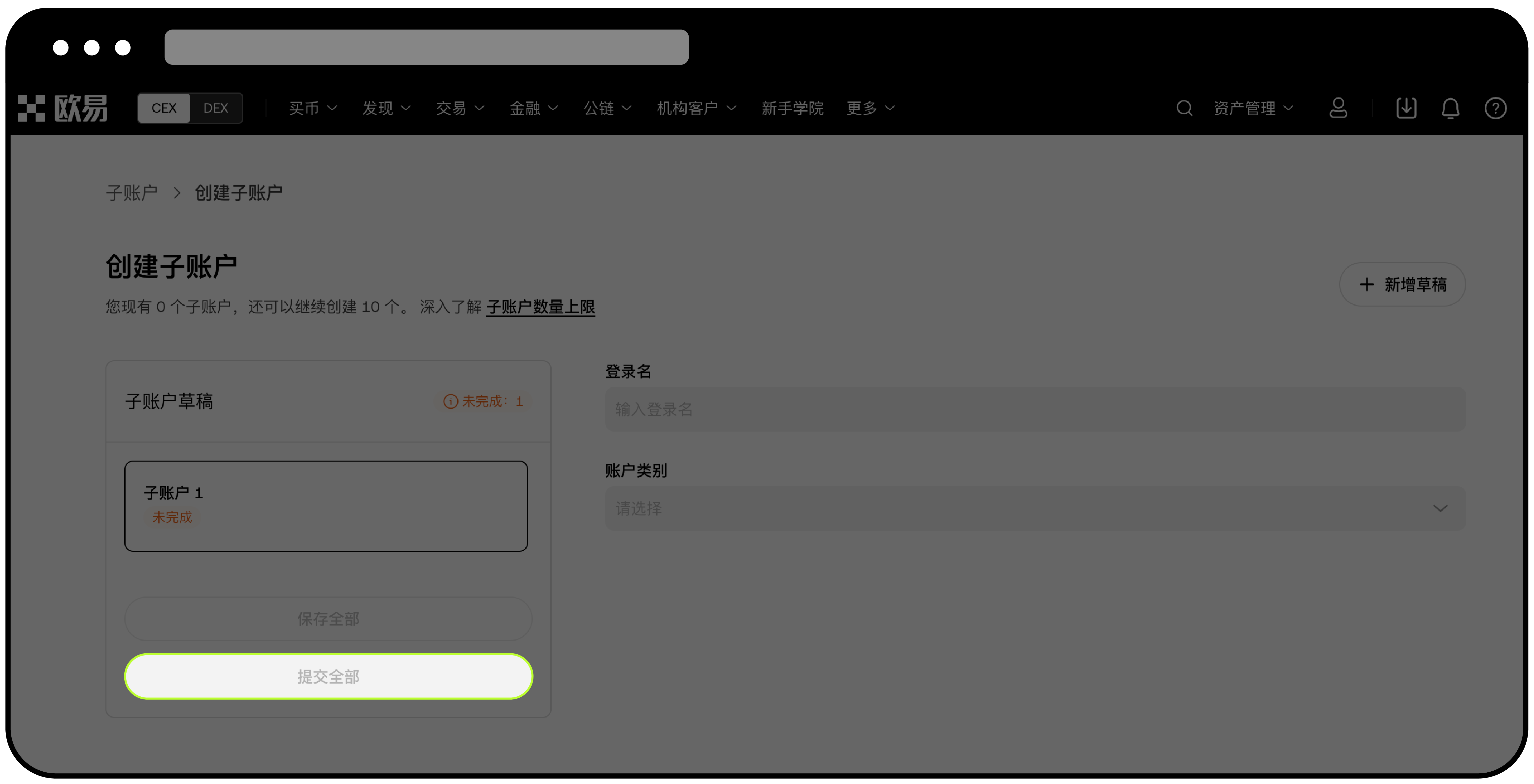
Task: Click the download app icon
Action: click(1406, 108)
